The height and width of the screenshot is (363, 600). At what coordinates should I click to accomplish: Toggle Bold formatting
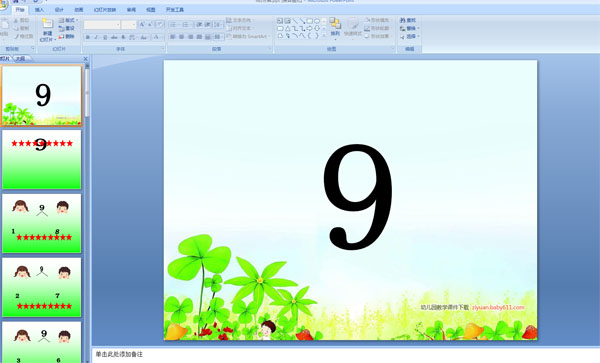click(x=88, y=37)
